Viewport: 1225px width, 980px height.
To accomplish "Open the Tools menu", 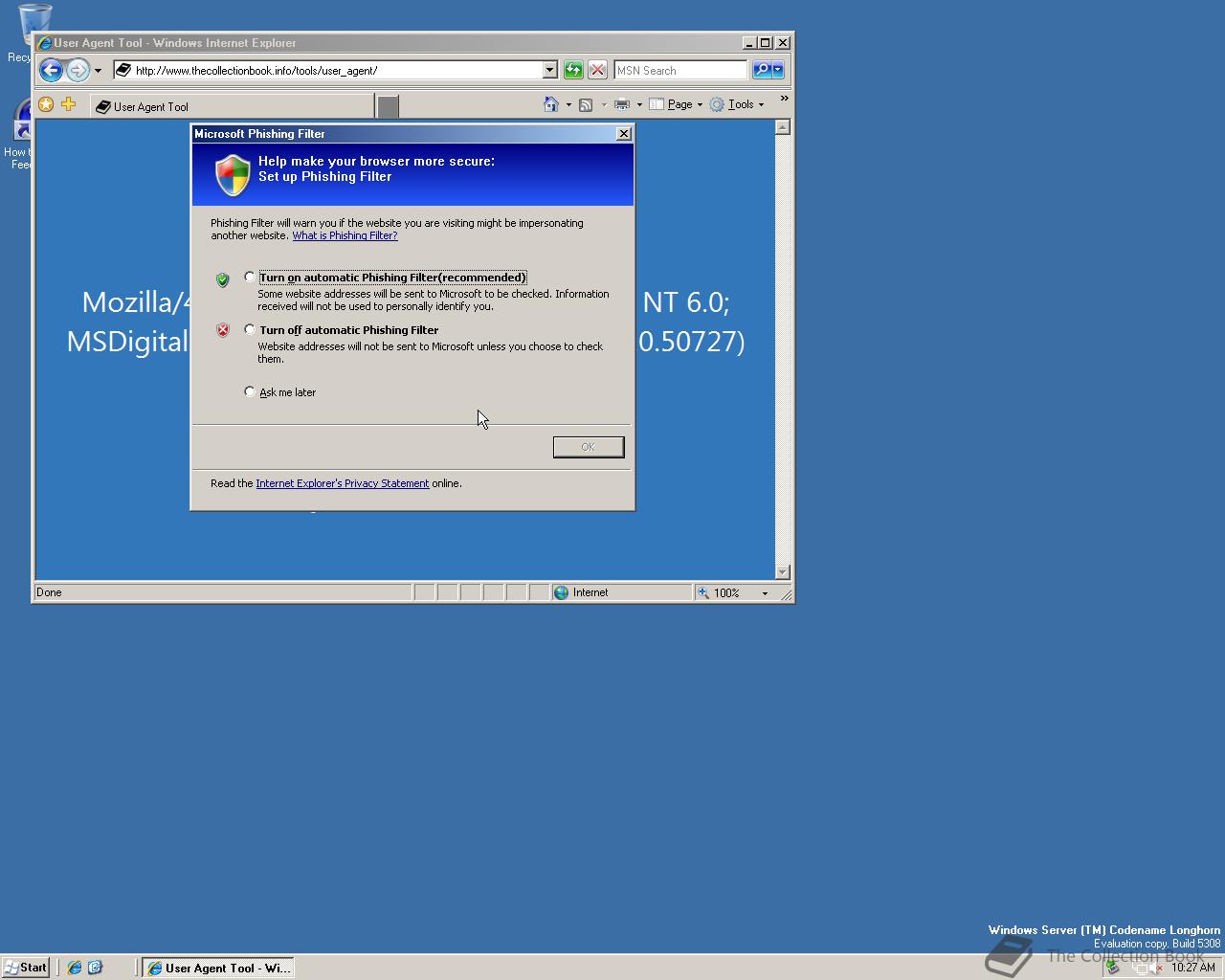I will pos(737,104).
